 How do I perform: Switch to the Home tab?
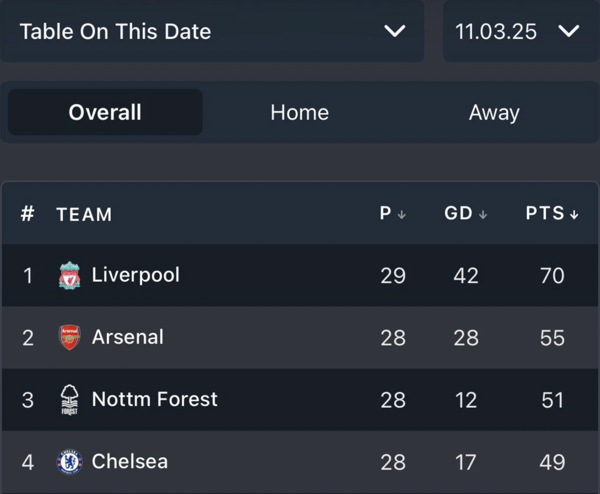(299, 112)
